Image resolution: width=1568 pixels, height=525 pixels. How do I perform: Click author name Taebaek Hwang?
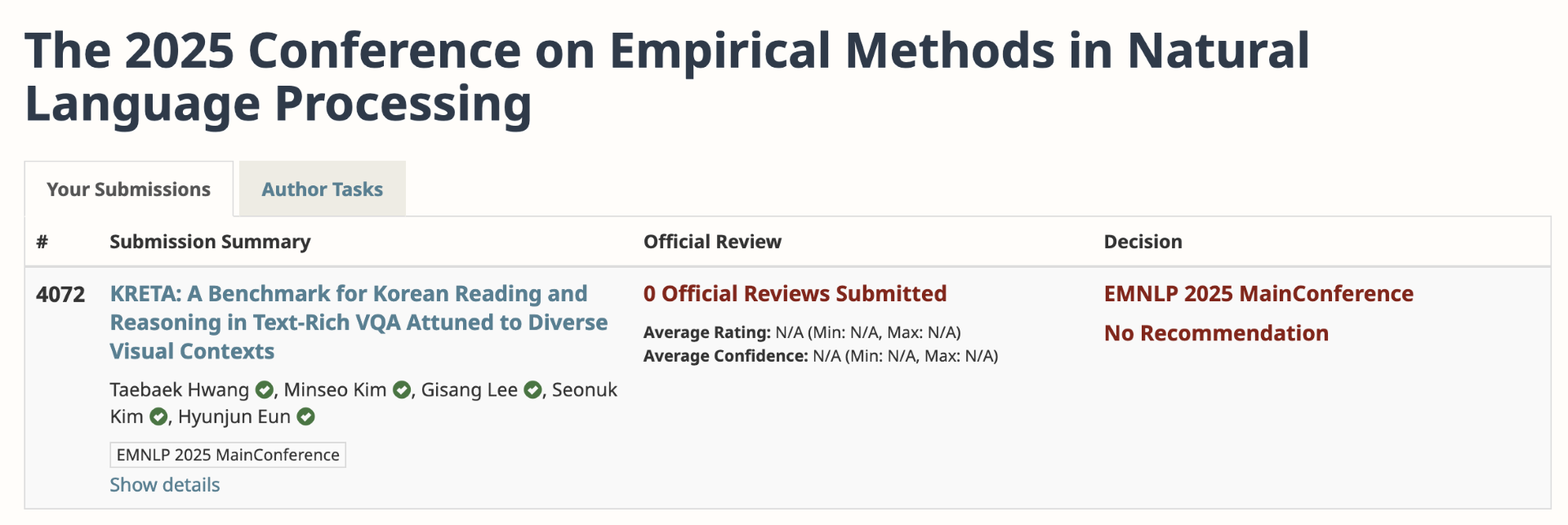(180, 390)
